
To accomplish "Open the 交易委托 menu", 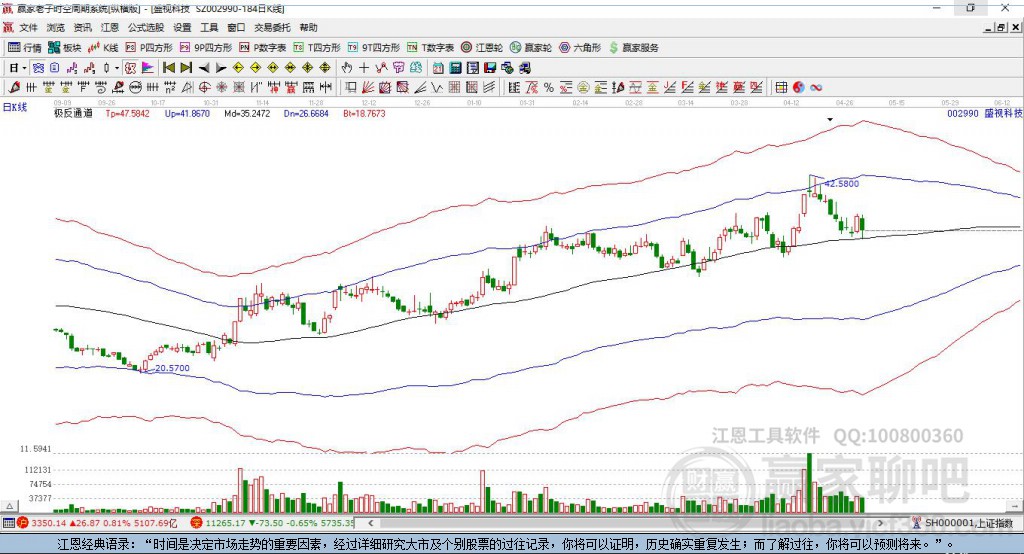I will (x=272, y=27).
